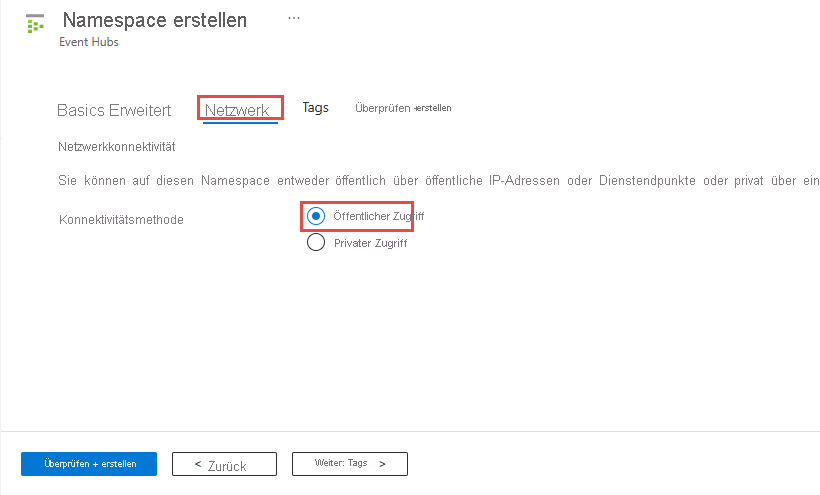820x495 pixels.
Task: Click the Netzwerkkonnektivität section heading
Action: (x=117, y=147)
